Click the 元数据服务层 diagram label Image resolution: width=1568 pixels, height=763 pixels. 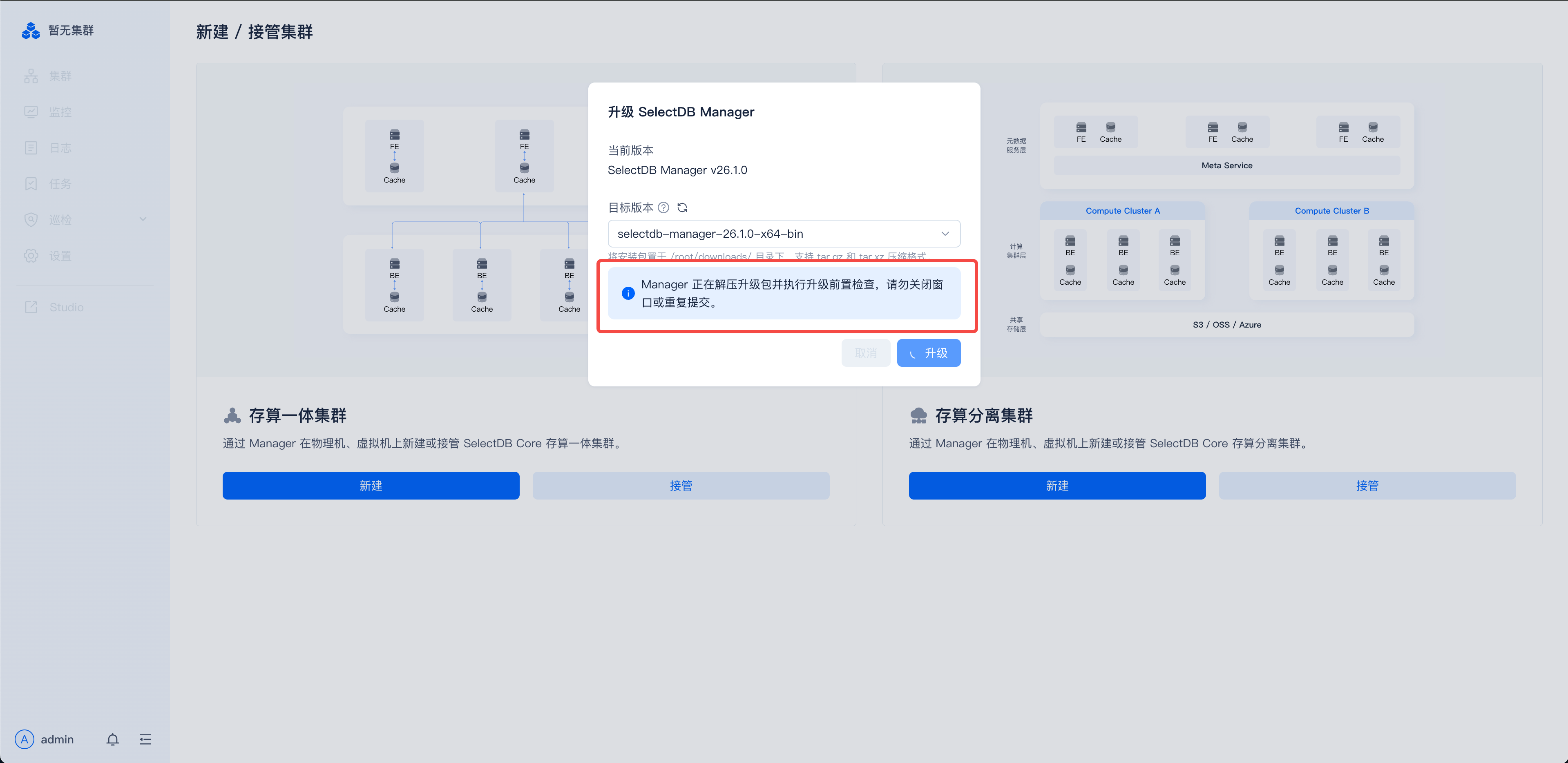pyautogui.click(x=1016, y=145)
